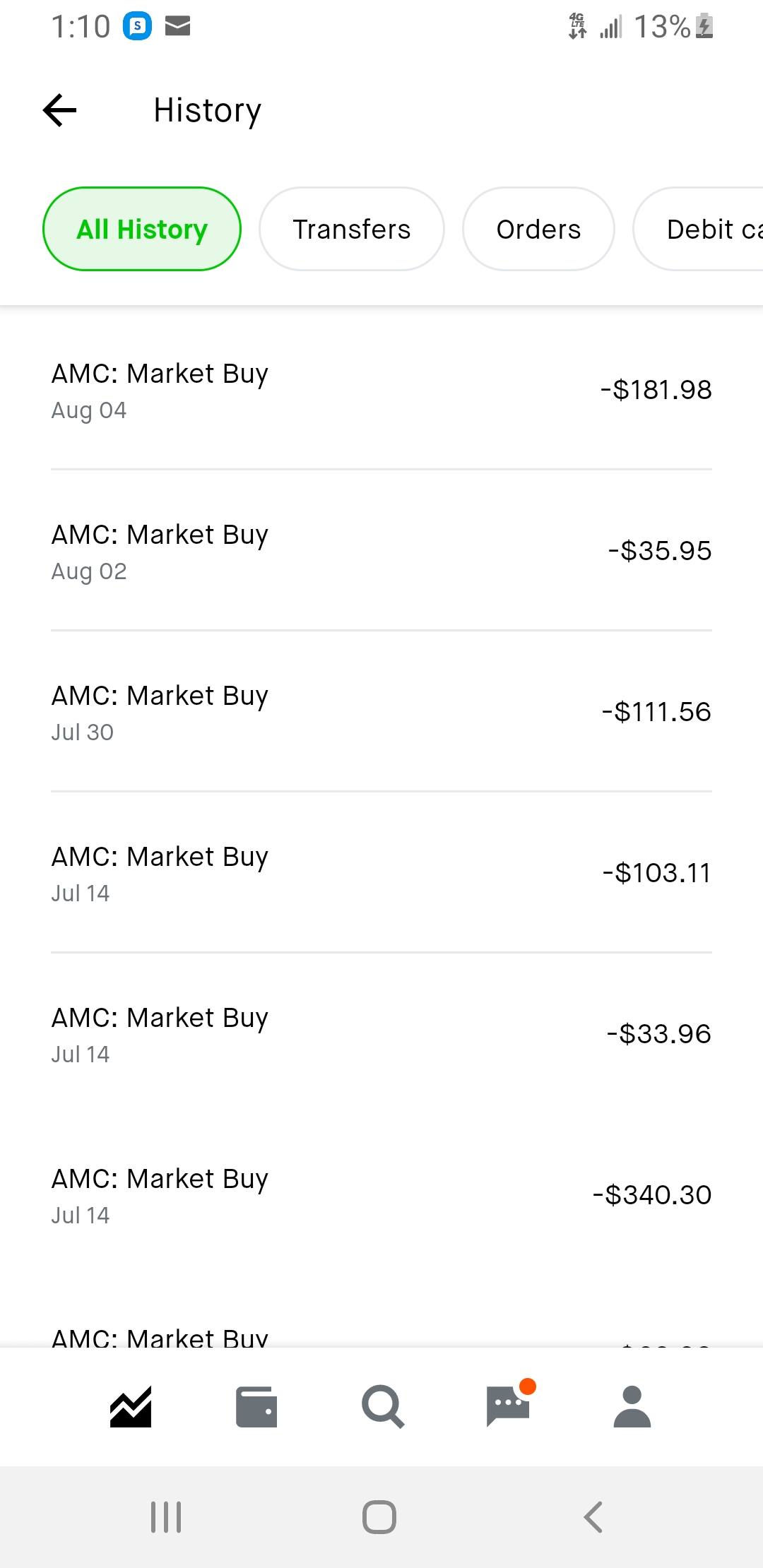
Task: View the -$340.30 AMC order details
Action: [381, 1195]
